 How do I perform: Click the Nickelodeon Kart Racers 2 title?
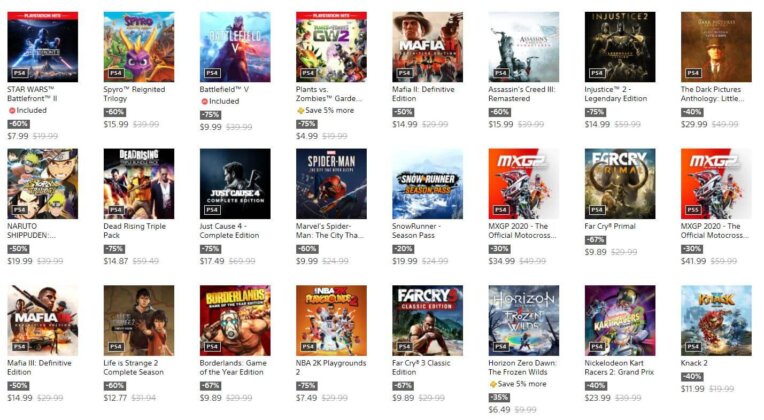coord(619,367)
